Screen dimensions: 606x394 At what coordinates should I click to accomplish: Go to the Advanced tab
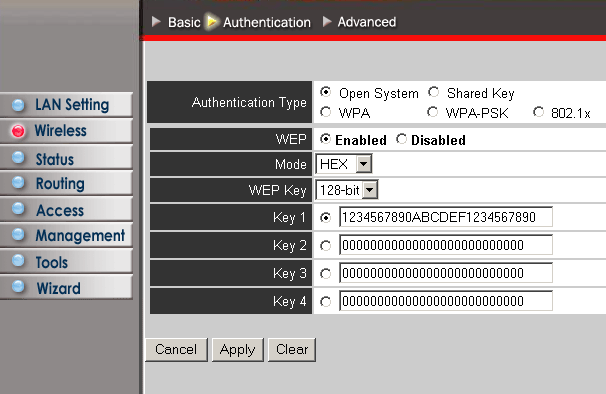pyautogui.click(x=367, y=22)
